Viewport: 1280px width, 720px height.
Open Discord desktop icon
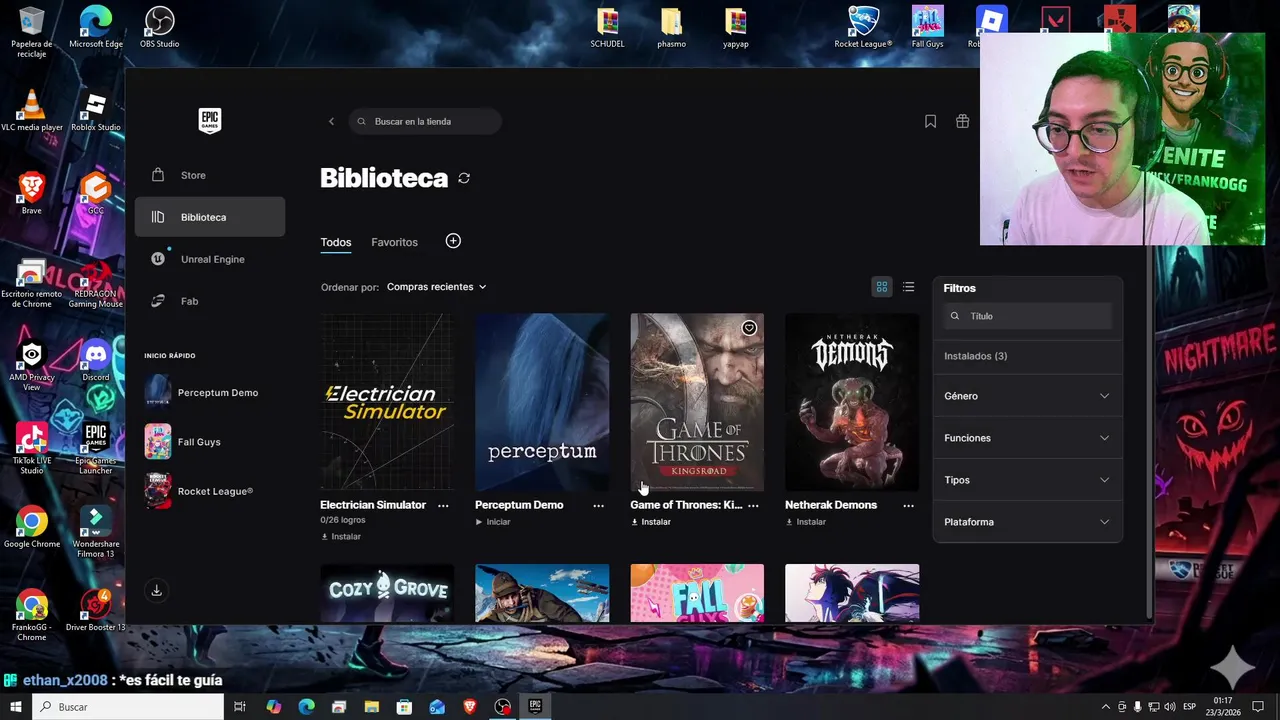pyautogui.click(x=96, y=360)
